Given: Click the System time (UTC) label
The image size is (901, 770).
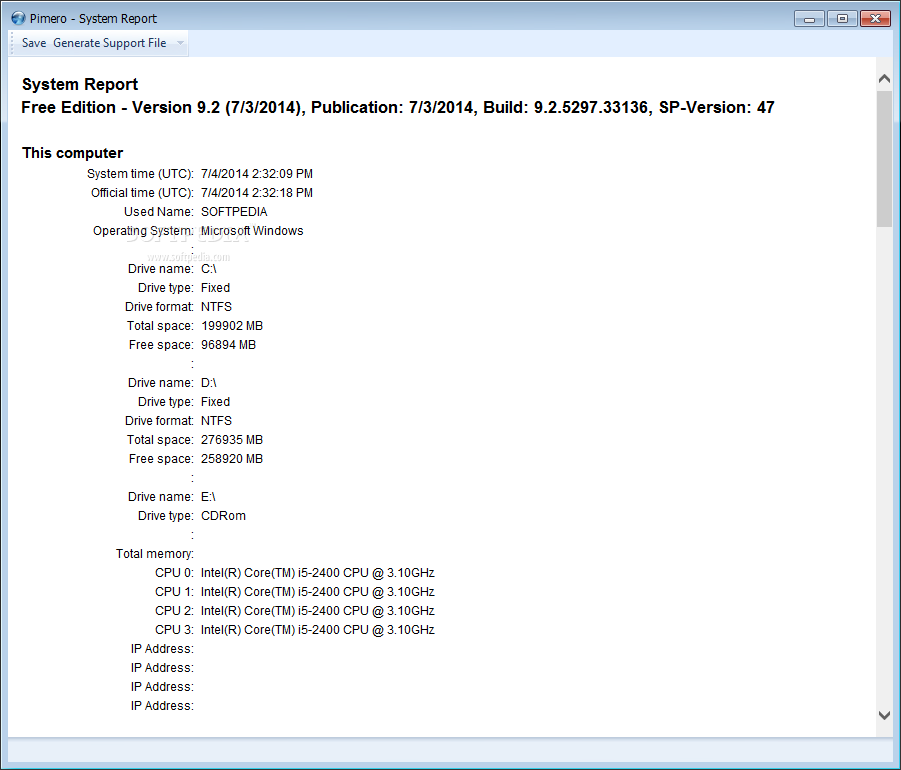Looking at the screenshot, I should 140,174.
